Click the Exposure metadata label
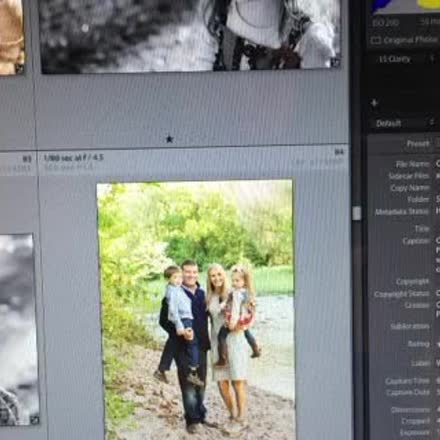 click(414, 433)
